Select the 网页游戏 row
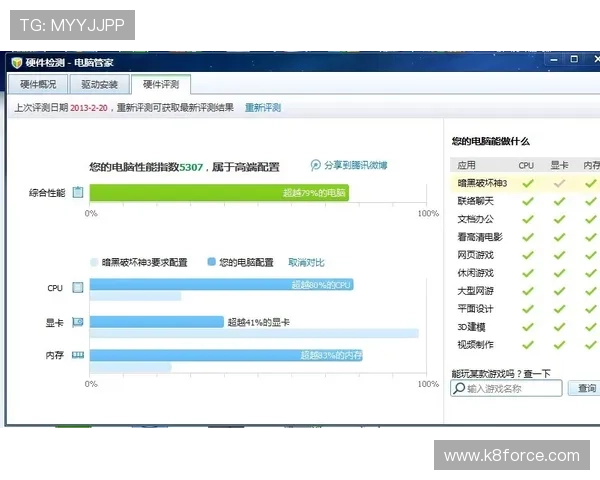600x480 pixels. [525, 255]
